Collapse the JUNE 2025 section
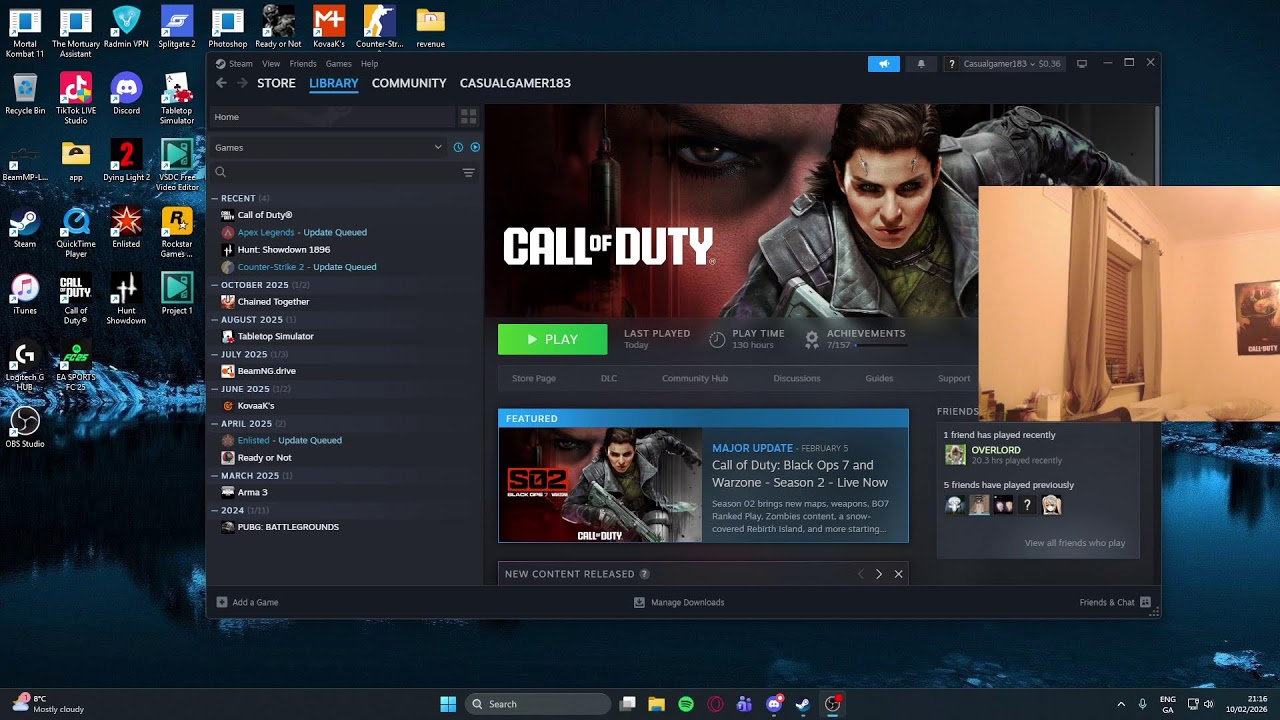The width and height of the screenshot is (1280, 720). click(x=215, y=389)
